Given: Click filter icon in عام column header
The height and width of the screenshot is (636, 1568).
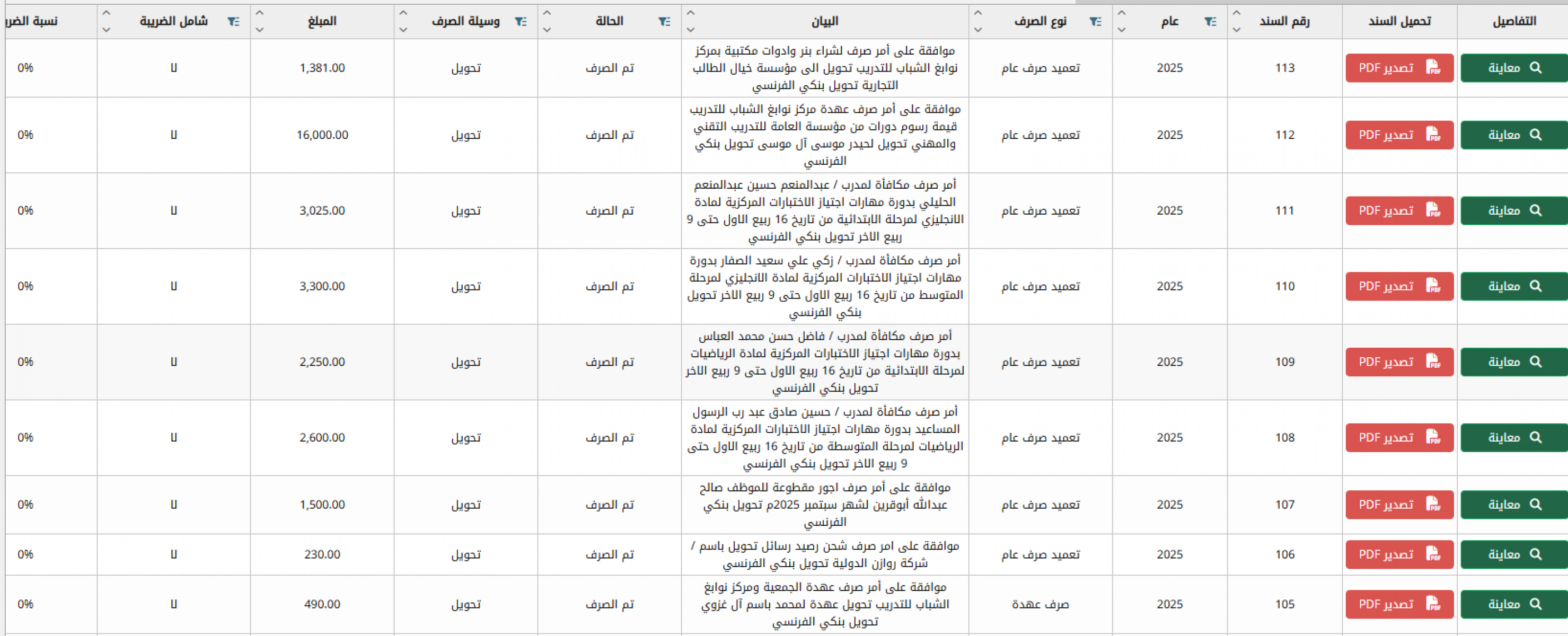Looking at the screenshot, I should (1210, 21).
